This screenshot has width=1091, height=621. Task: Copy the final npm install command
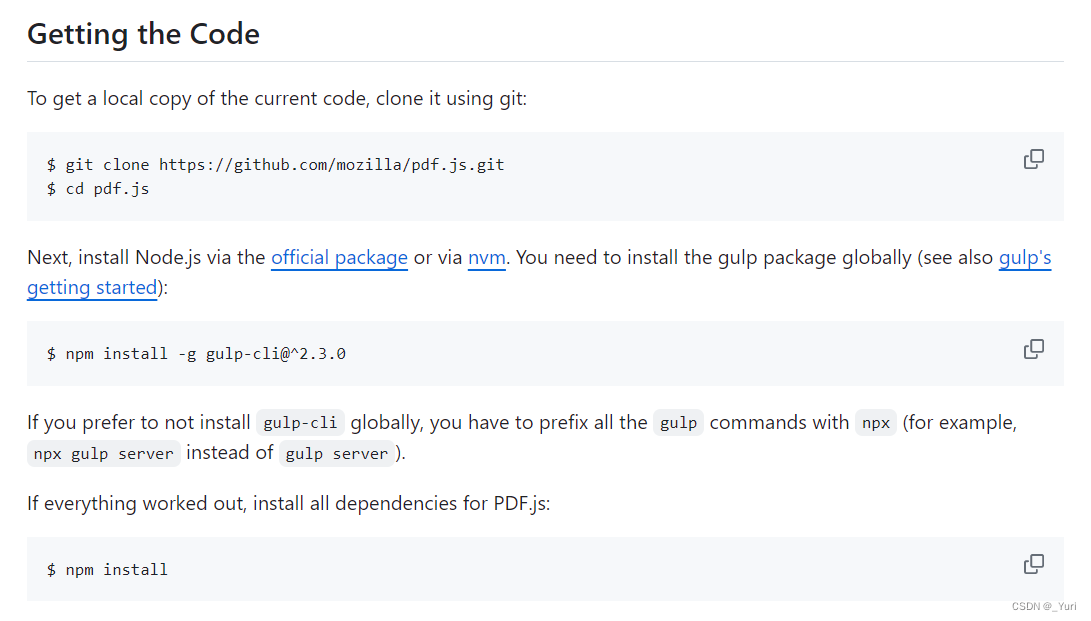click(1033, 565)
